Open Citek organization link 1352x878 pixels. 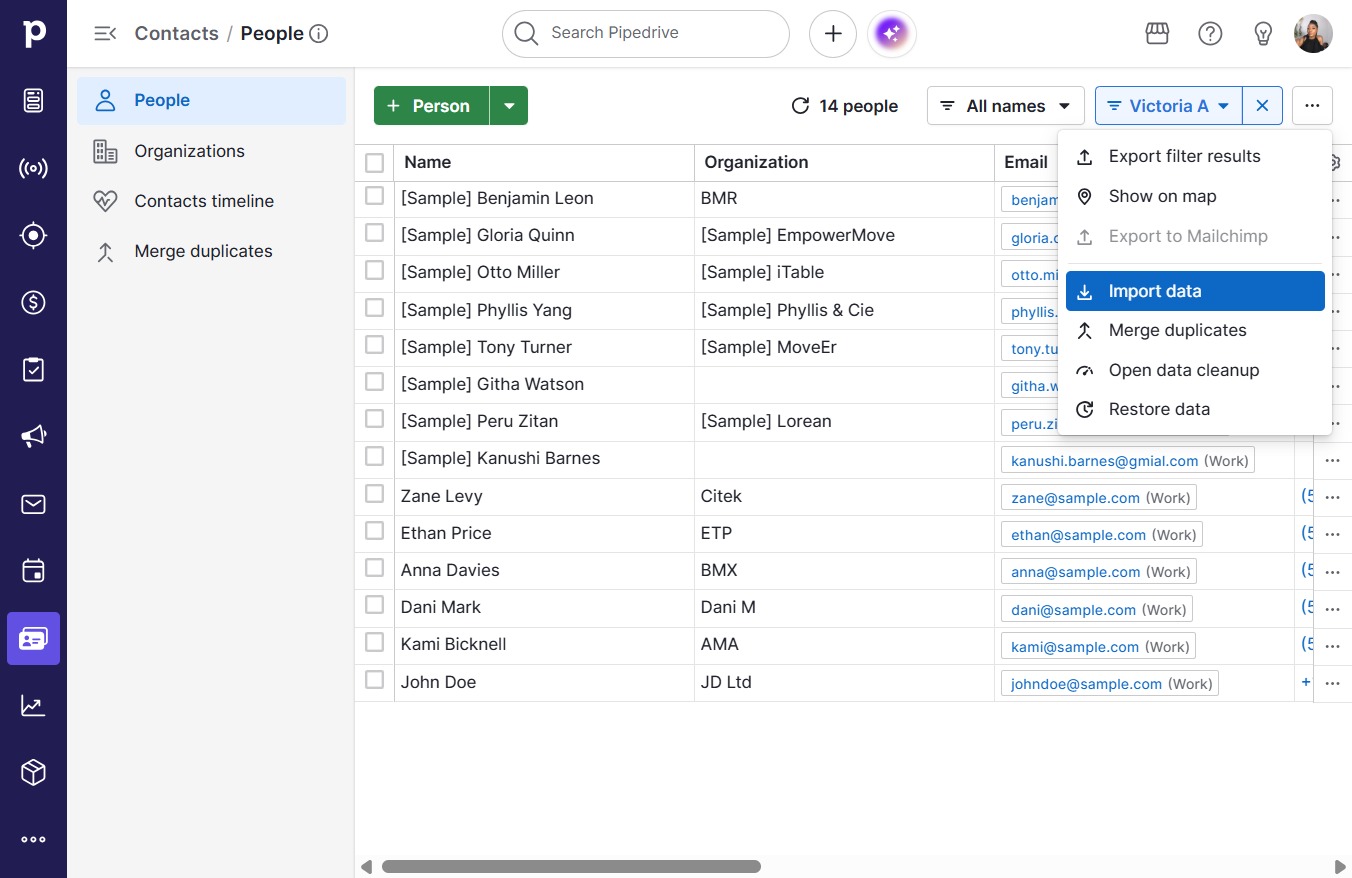721,496
